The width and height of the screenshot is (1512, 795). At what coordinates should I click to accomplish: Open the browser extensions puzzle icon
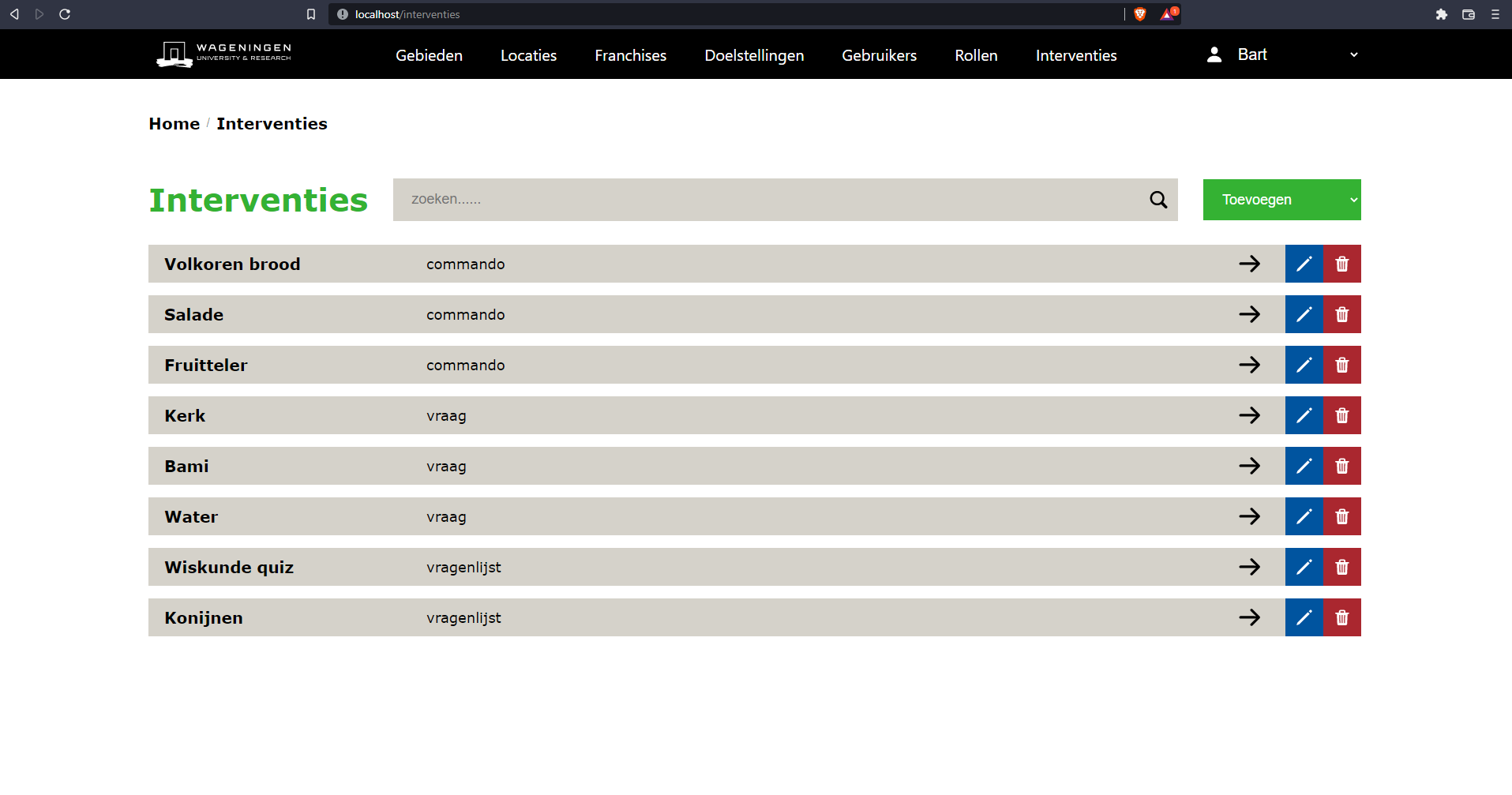pos(1442,14)
